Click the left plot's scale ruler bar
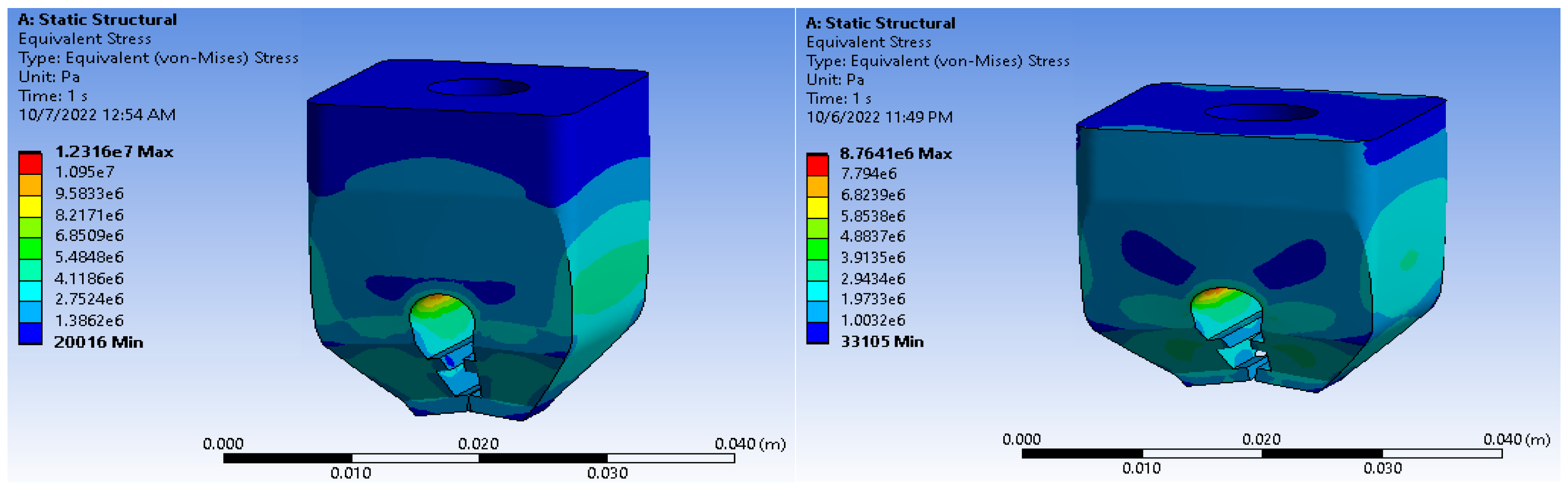 click(479, 458)
